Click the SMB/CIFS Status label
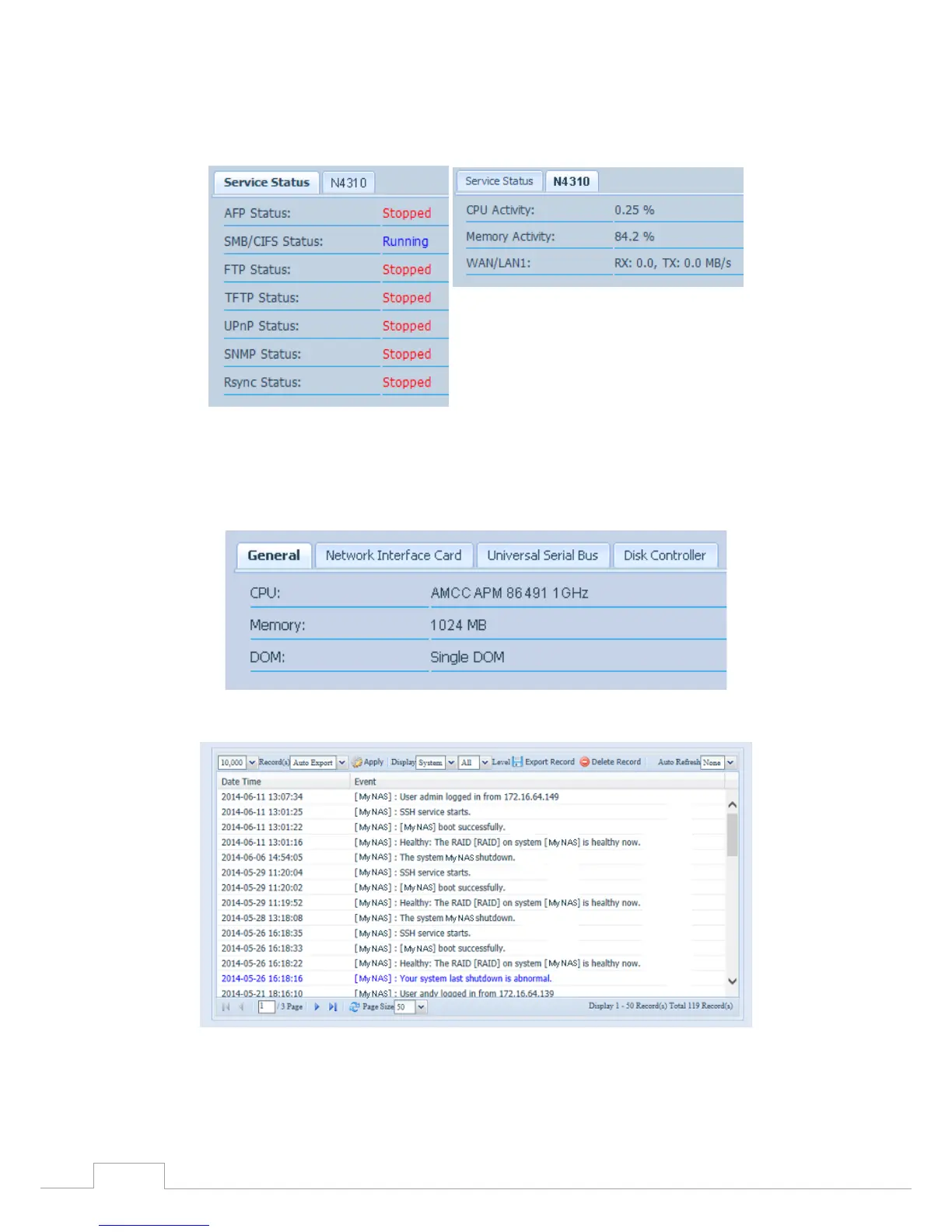The height and width of the screenshot is (1232, 952). coord(273,242)
